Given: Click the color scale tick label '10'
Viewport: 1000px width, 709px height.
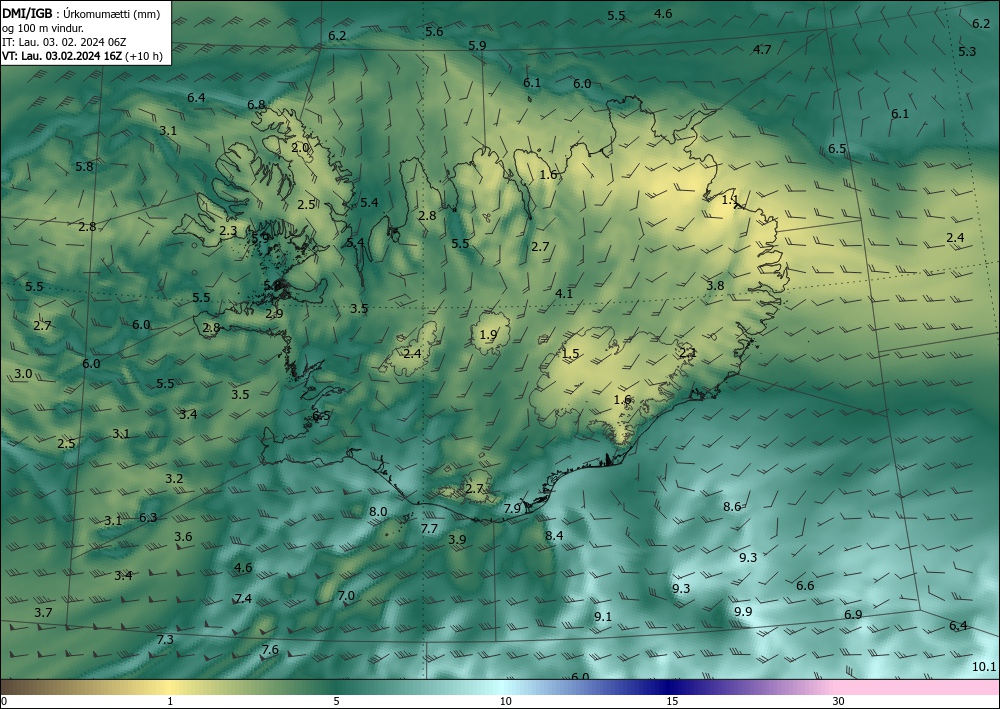Looking at the screenshot, I should point(506,701).
